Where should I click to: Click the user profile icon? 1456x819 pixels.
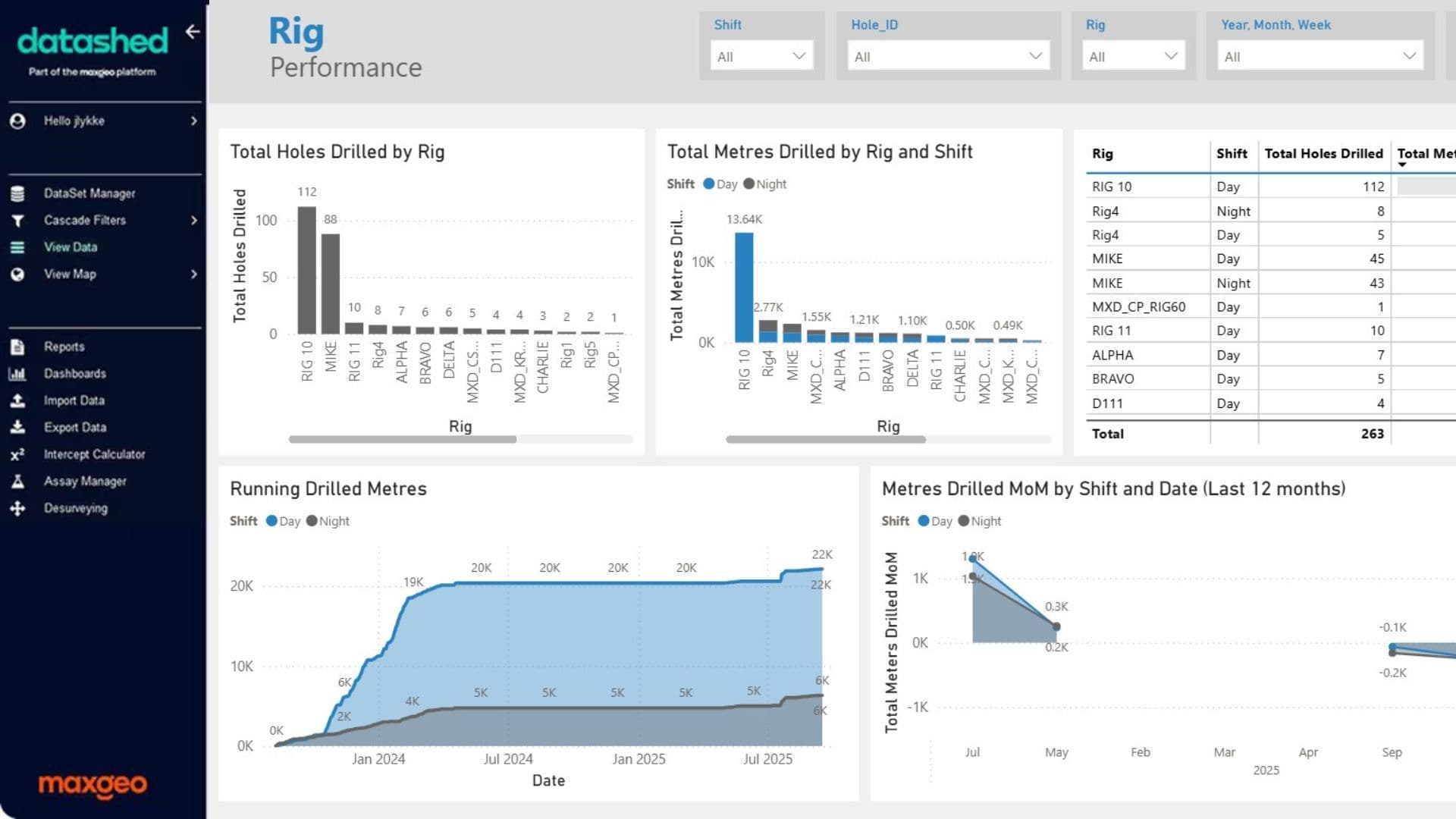tap(18, 121)
